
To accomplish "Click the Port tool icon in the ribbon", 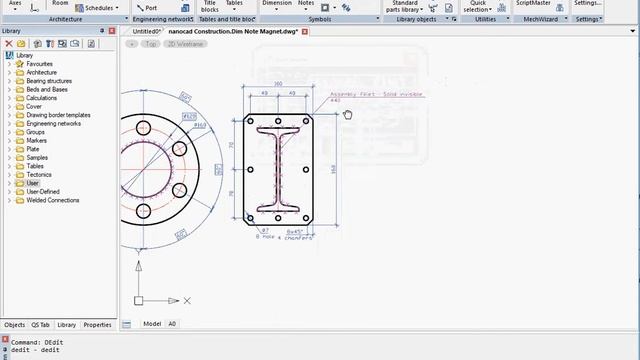I will tap(140, 8).
